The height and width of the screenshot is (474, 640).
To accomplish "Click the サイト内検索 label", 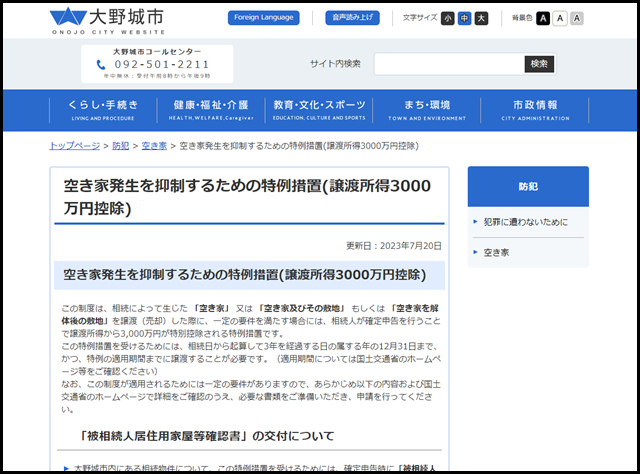I will 335,64.
